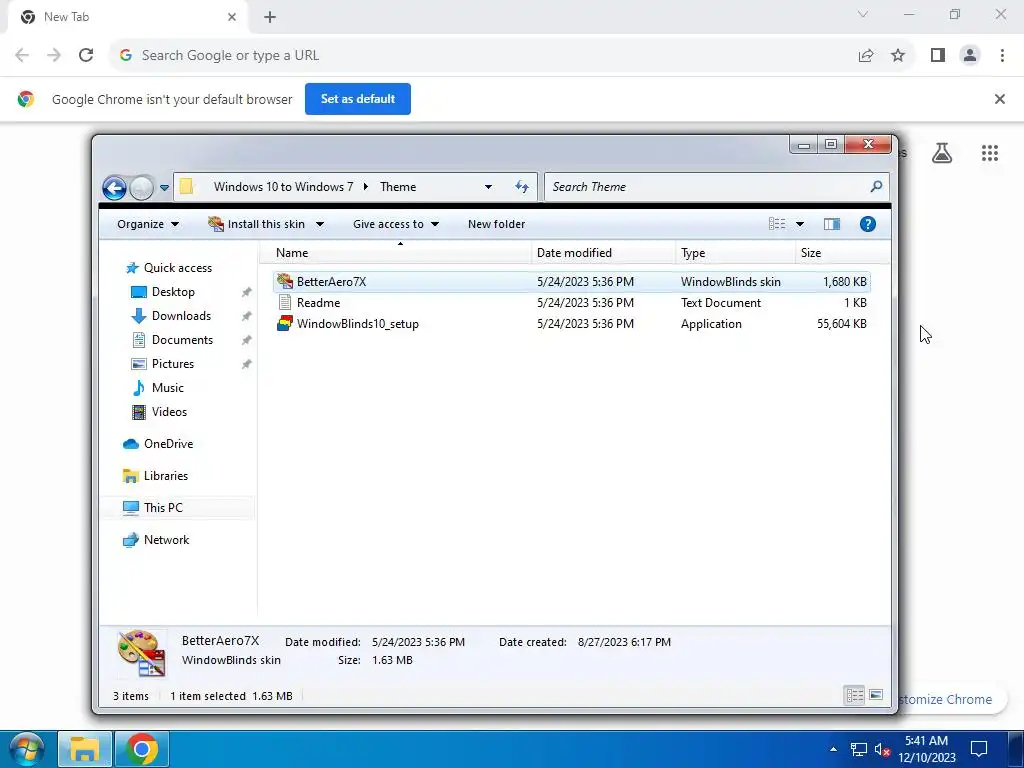Open Pictures in navigation pane

pos(163,364)
